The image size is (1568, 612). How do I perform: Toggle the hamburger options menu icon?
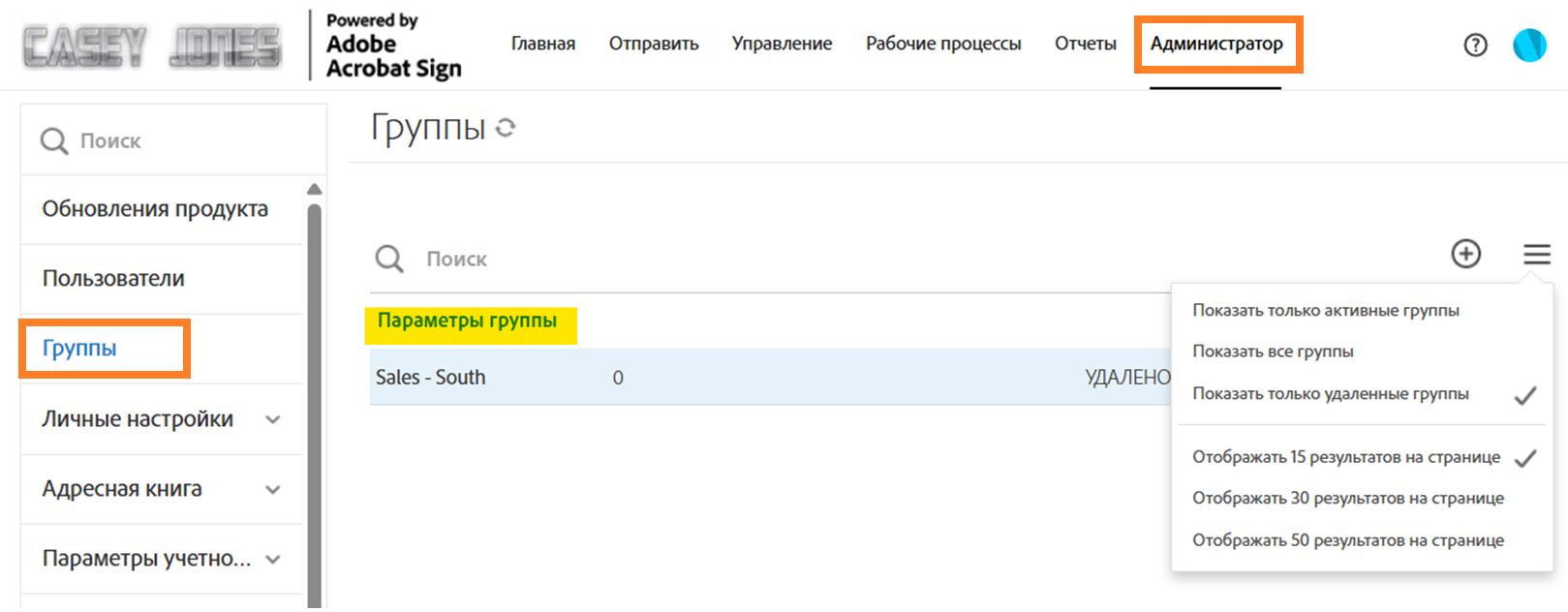click(x=1536, y=254)
